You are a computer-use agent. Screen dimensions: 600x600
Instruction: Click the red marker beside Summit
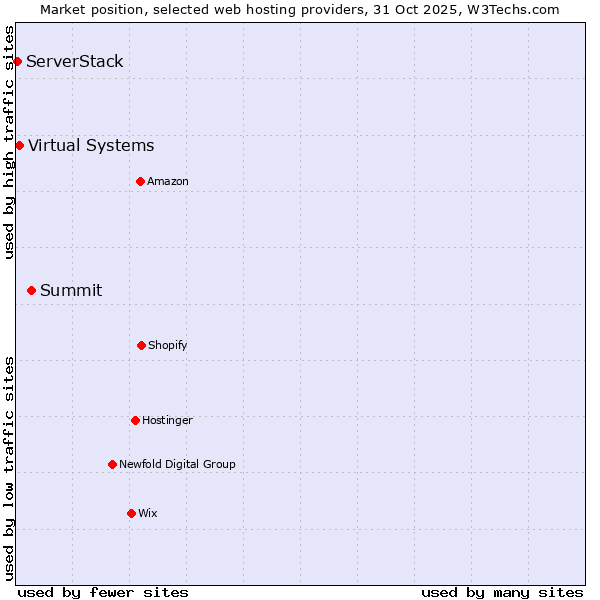coord(31,291)
